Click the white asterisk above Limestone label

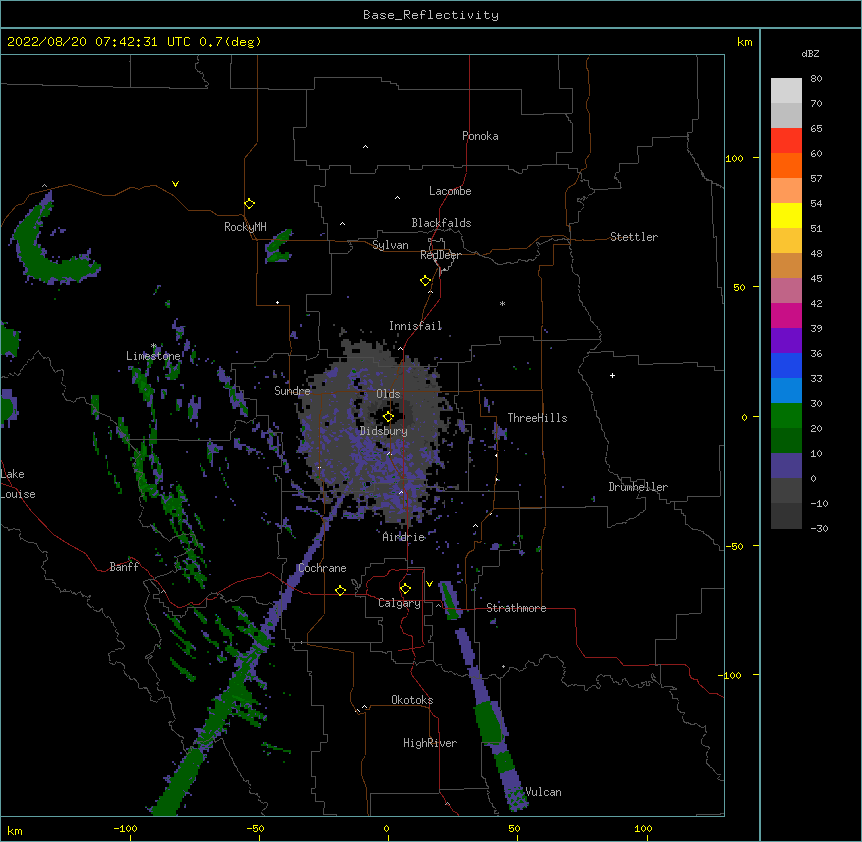[154, 346]
